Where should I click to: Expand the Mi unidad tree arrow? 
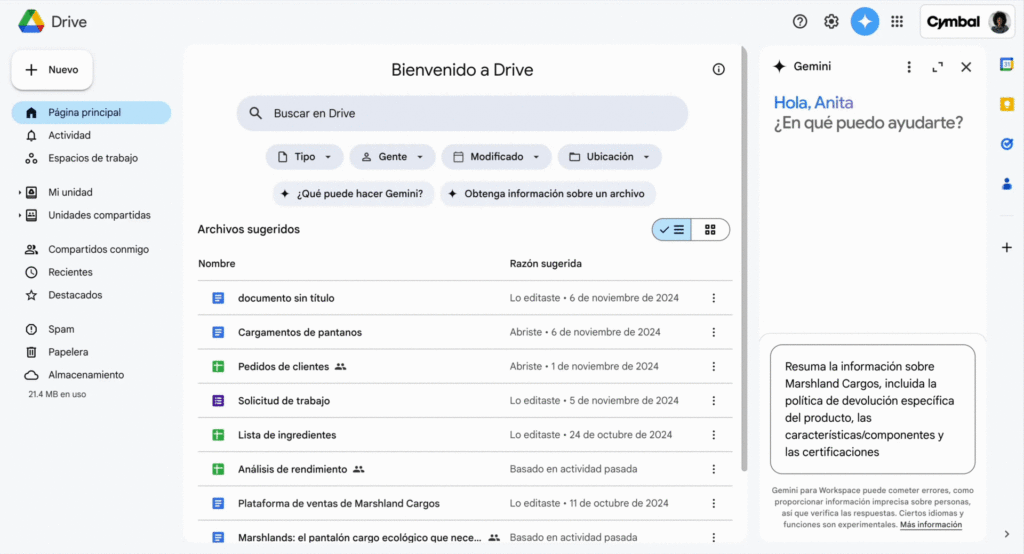pos(20,193)
